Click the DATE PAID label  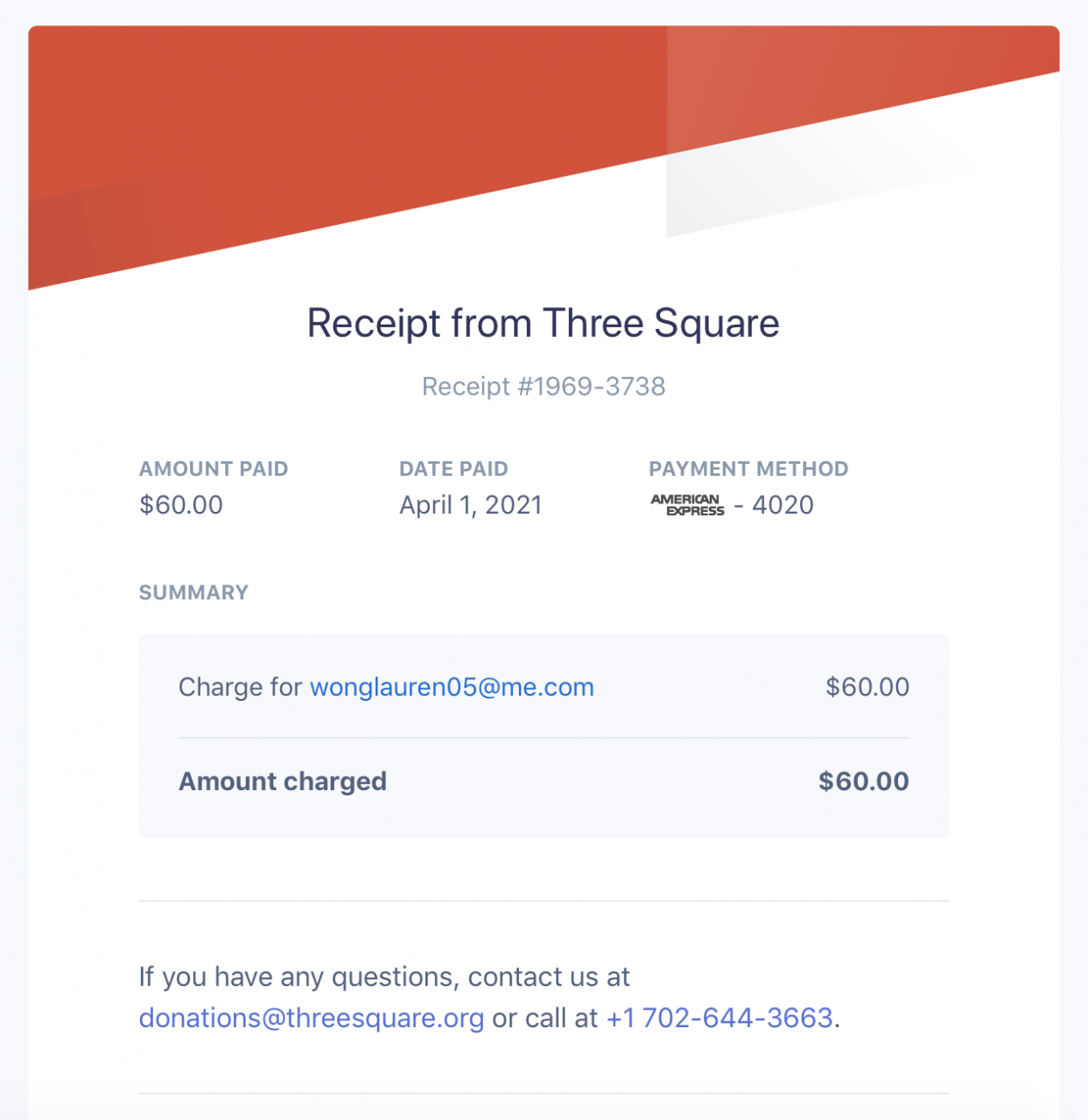pos(453,469)
